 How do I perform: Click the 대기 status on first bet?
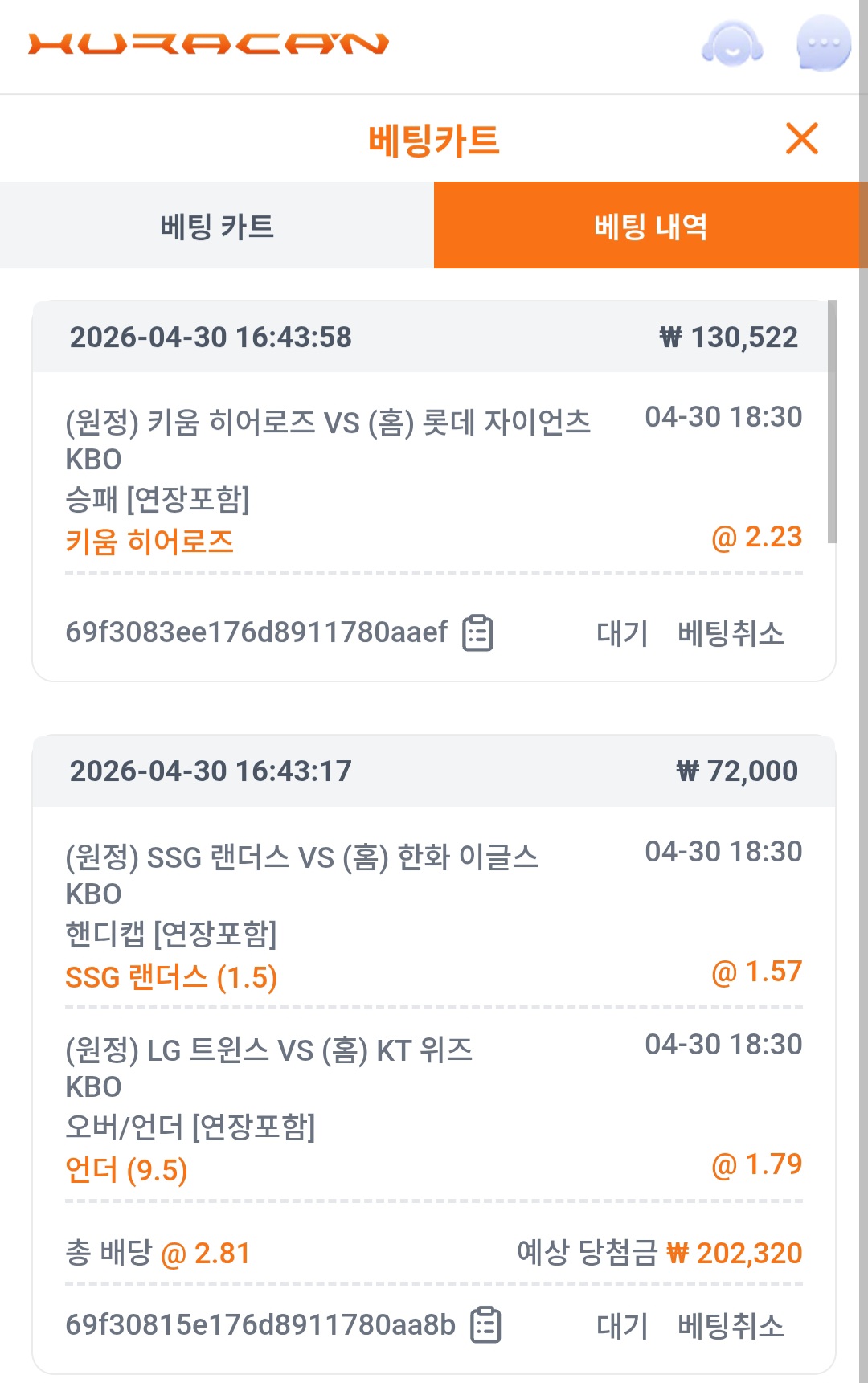622,633
